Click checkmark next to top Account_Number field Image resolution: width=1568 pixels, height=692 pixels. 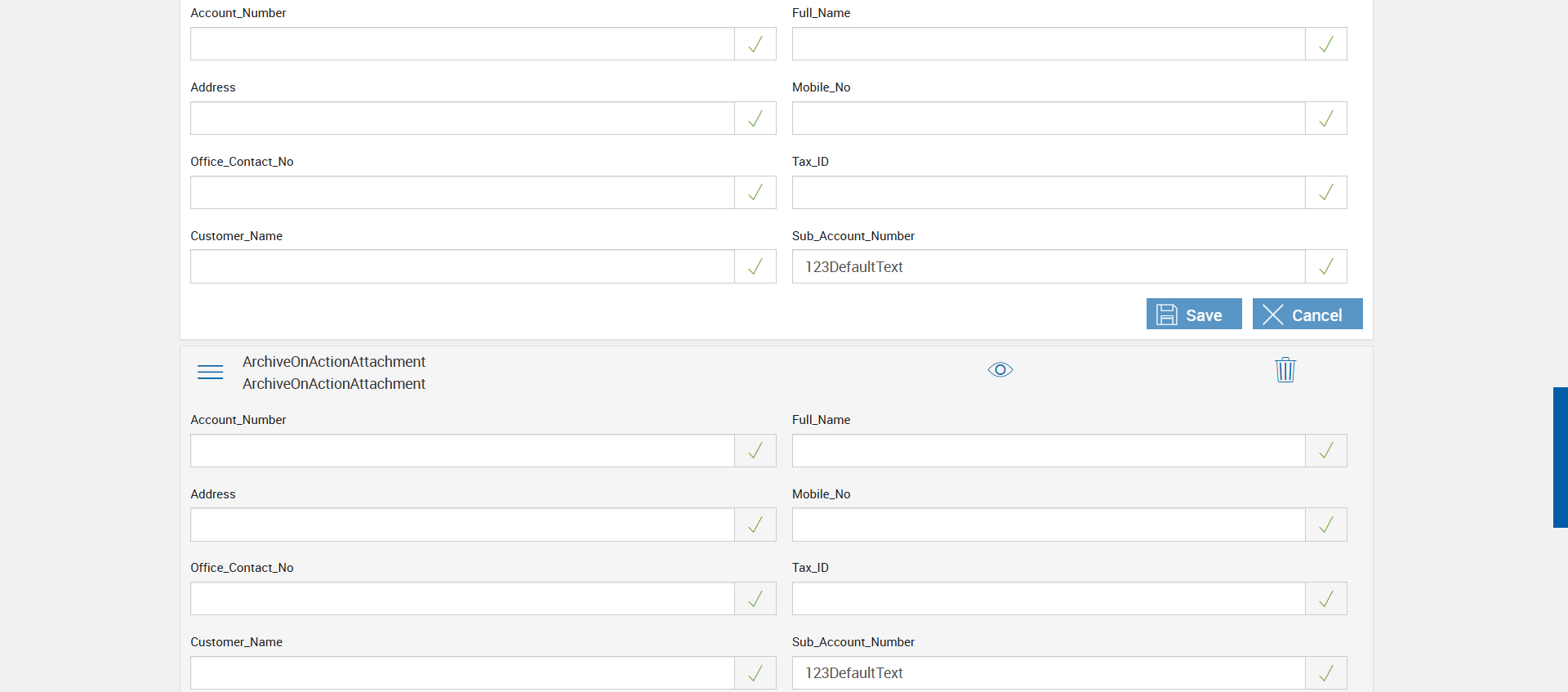click(755, 44)
